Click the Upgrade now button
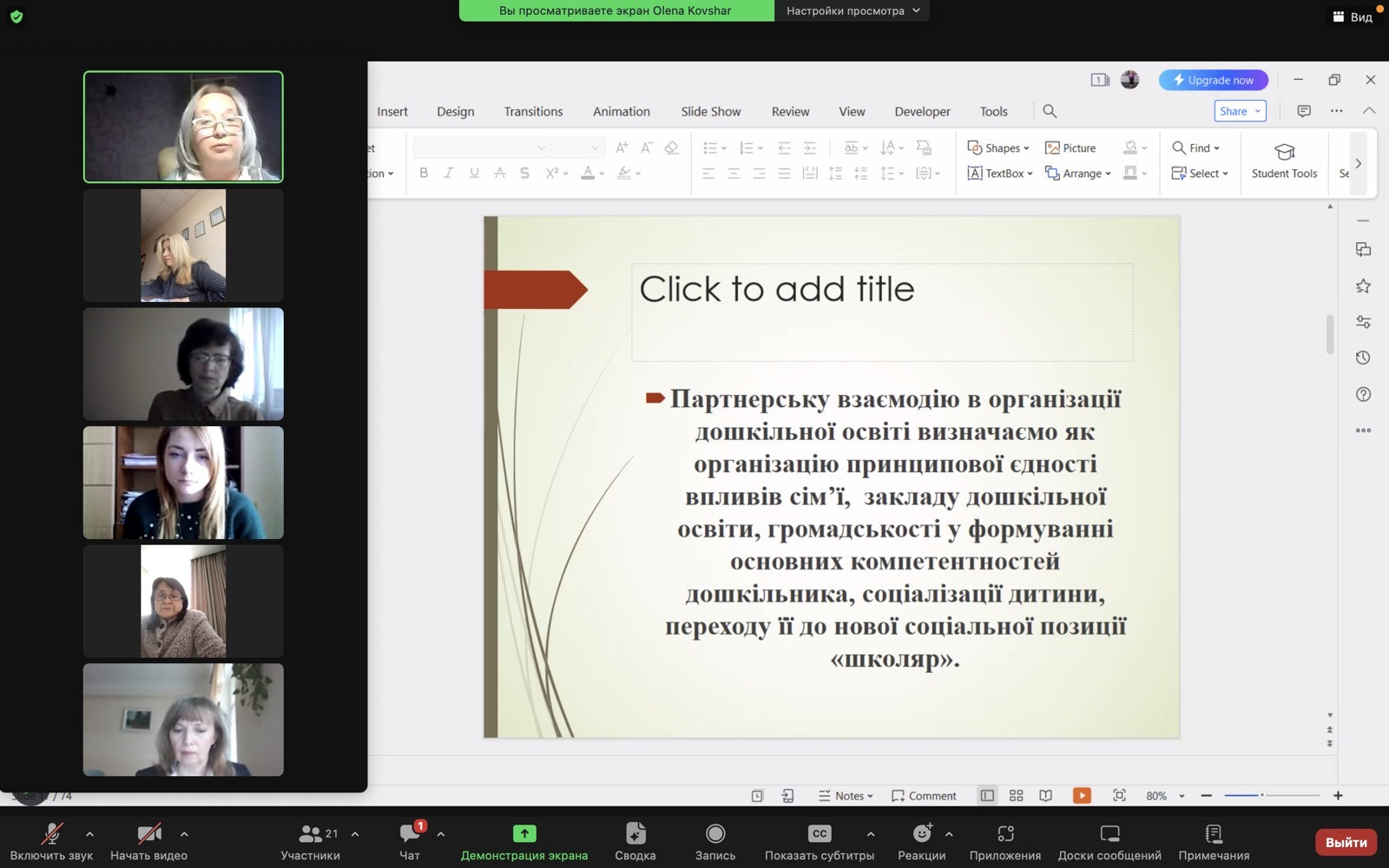 click(1213, 80)
